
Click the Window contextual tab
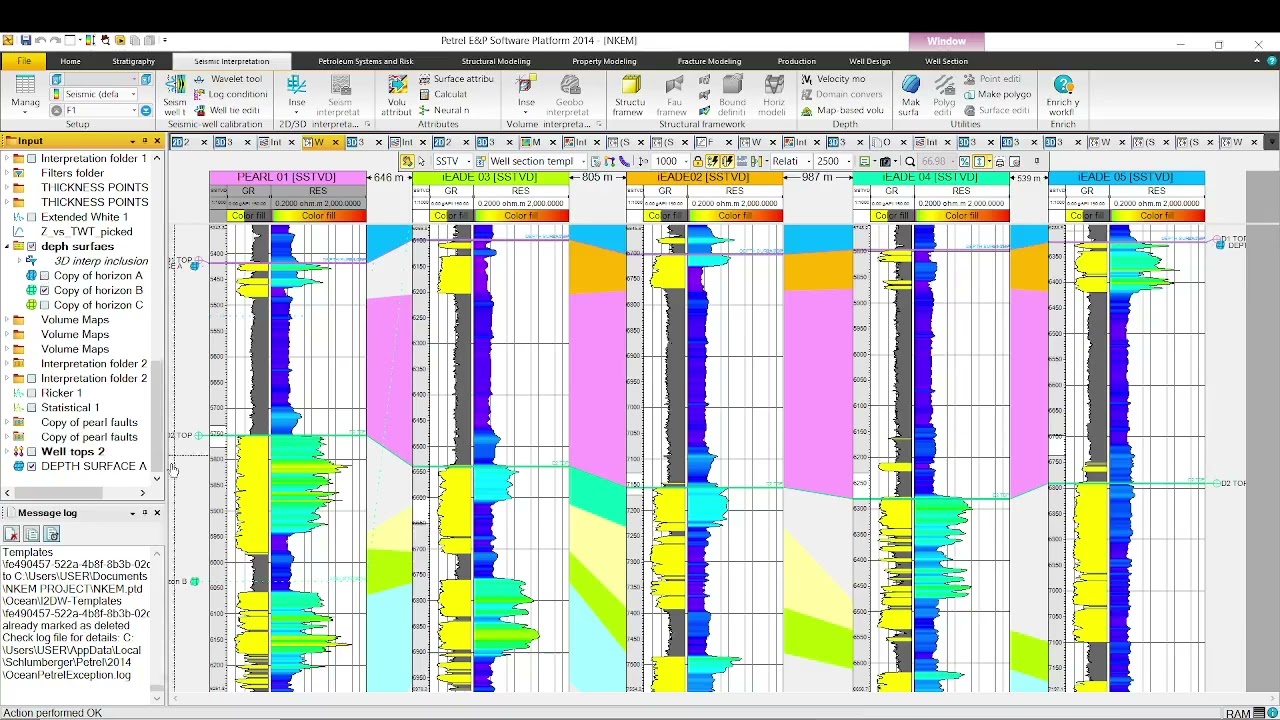point(946,41)
